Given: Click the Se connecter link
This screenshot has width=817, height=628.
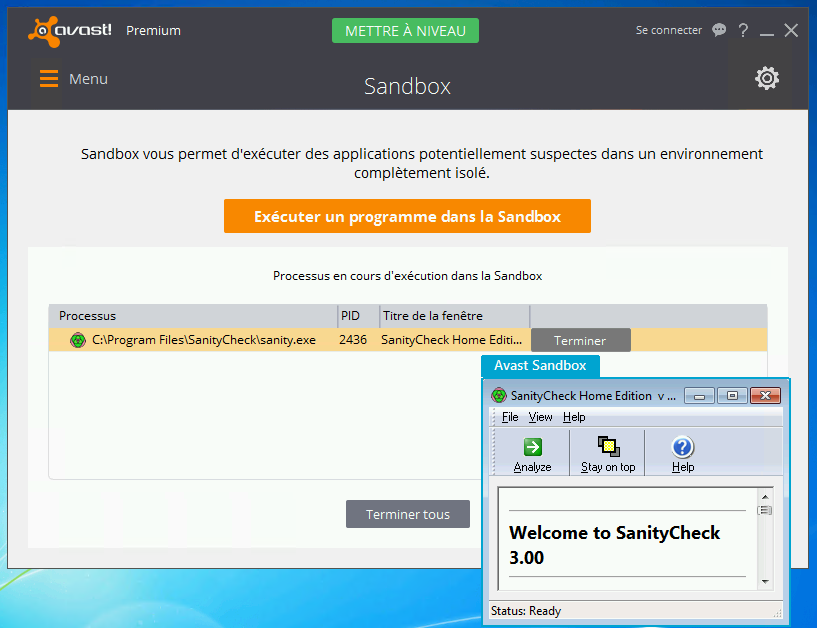Looking at the screenshot, I should (669, 30).
